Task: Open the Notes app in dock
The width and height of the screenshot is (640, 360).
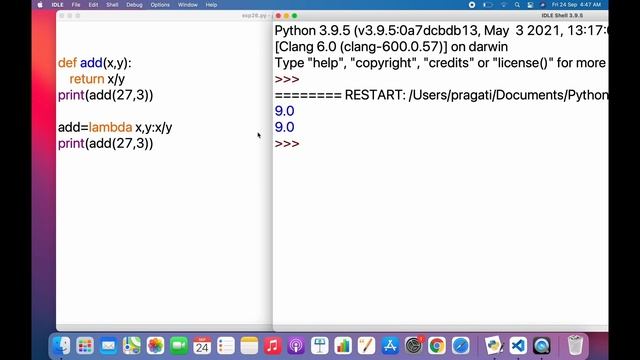Action: click(249, 346)
